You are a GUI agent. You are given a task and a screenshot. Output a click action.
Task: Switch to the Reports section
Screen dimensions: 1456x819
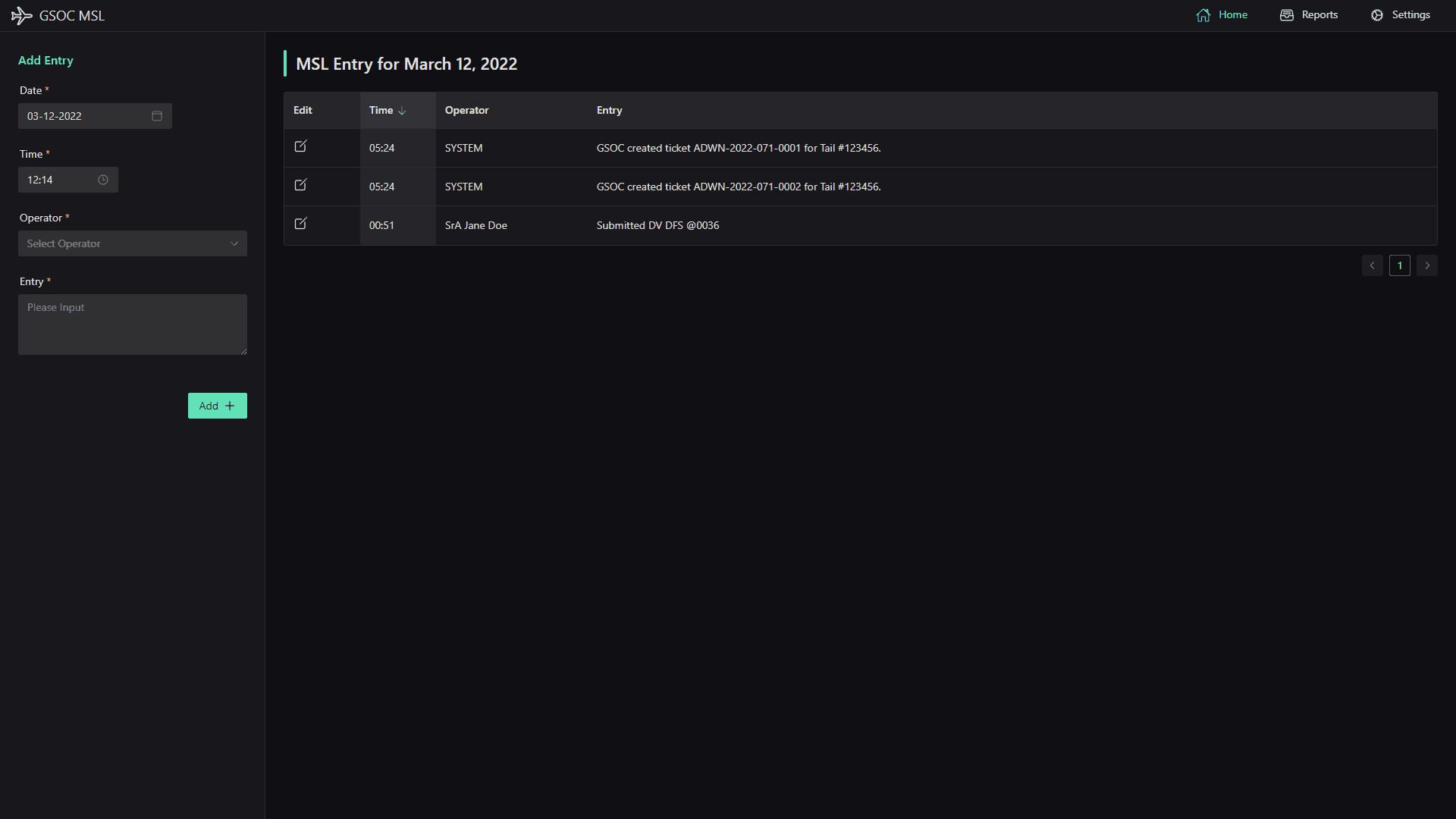coord(1318,14)
